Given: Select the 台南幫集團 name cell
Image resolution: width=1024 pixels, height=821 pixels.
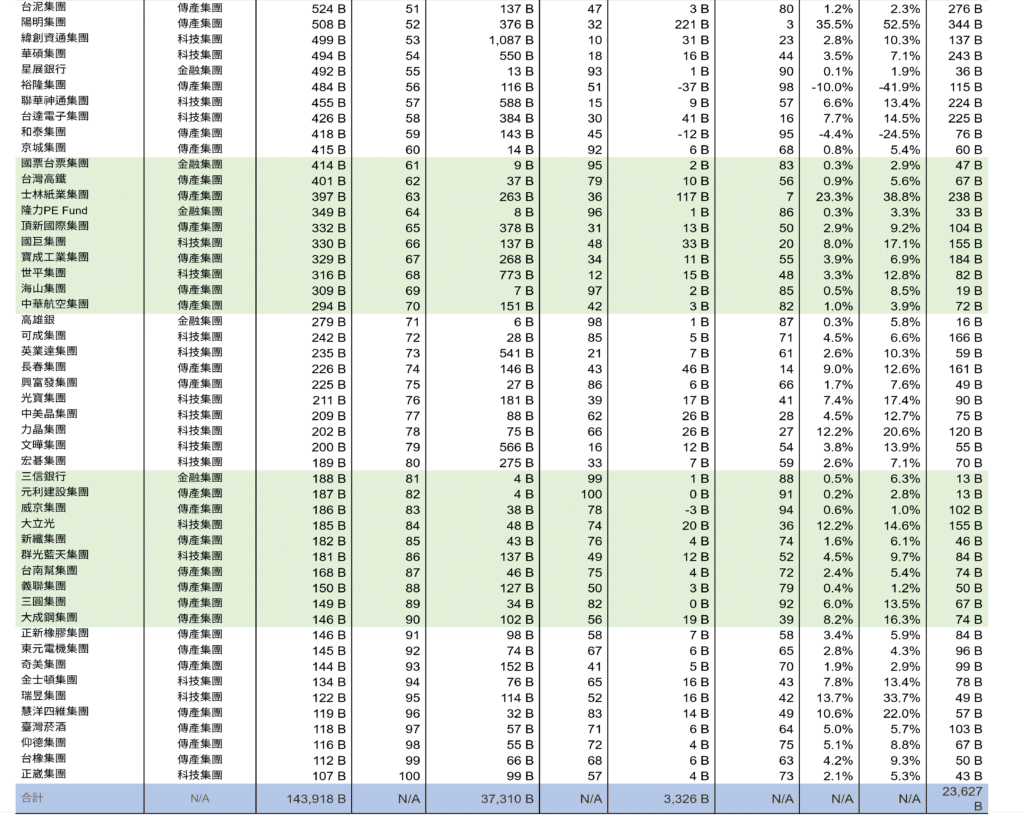Looking at the screenshot, I should (x=49, y=571).
